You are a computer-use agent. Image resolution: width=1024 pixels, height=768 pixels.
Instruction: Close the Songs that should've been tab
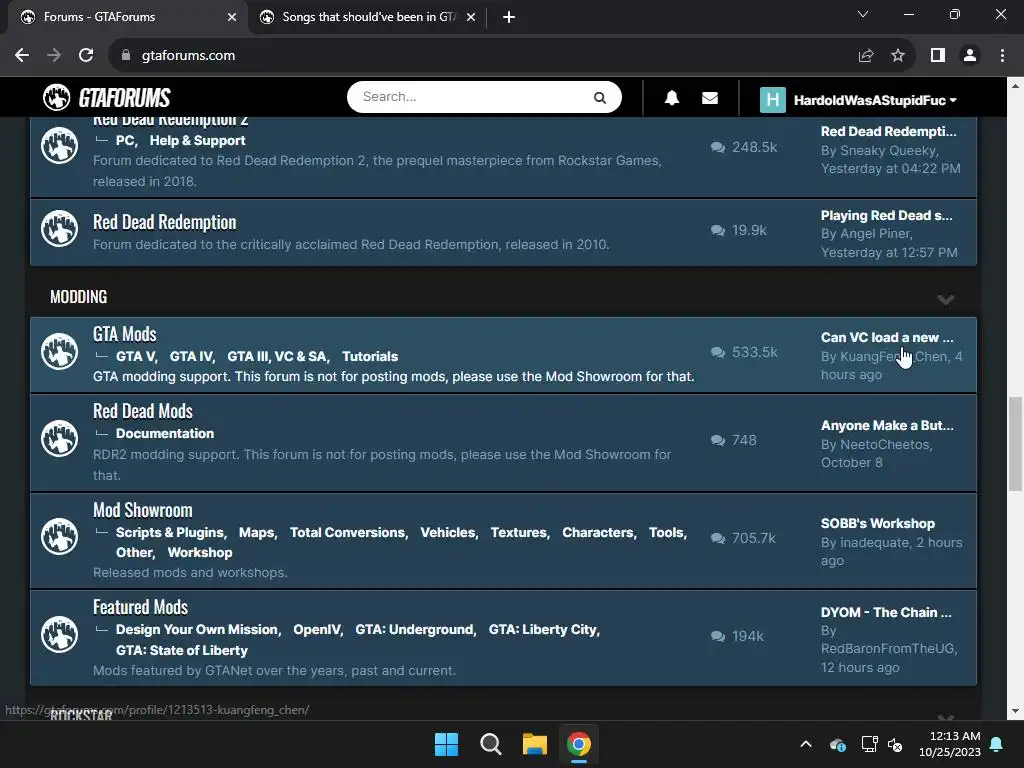(x=471, y=17)
